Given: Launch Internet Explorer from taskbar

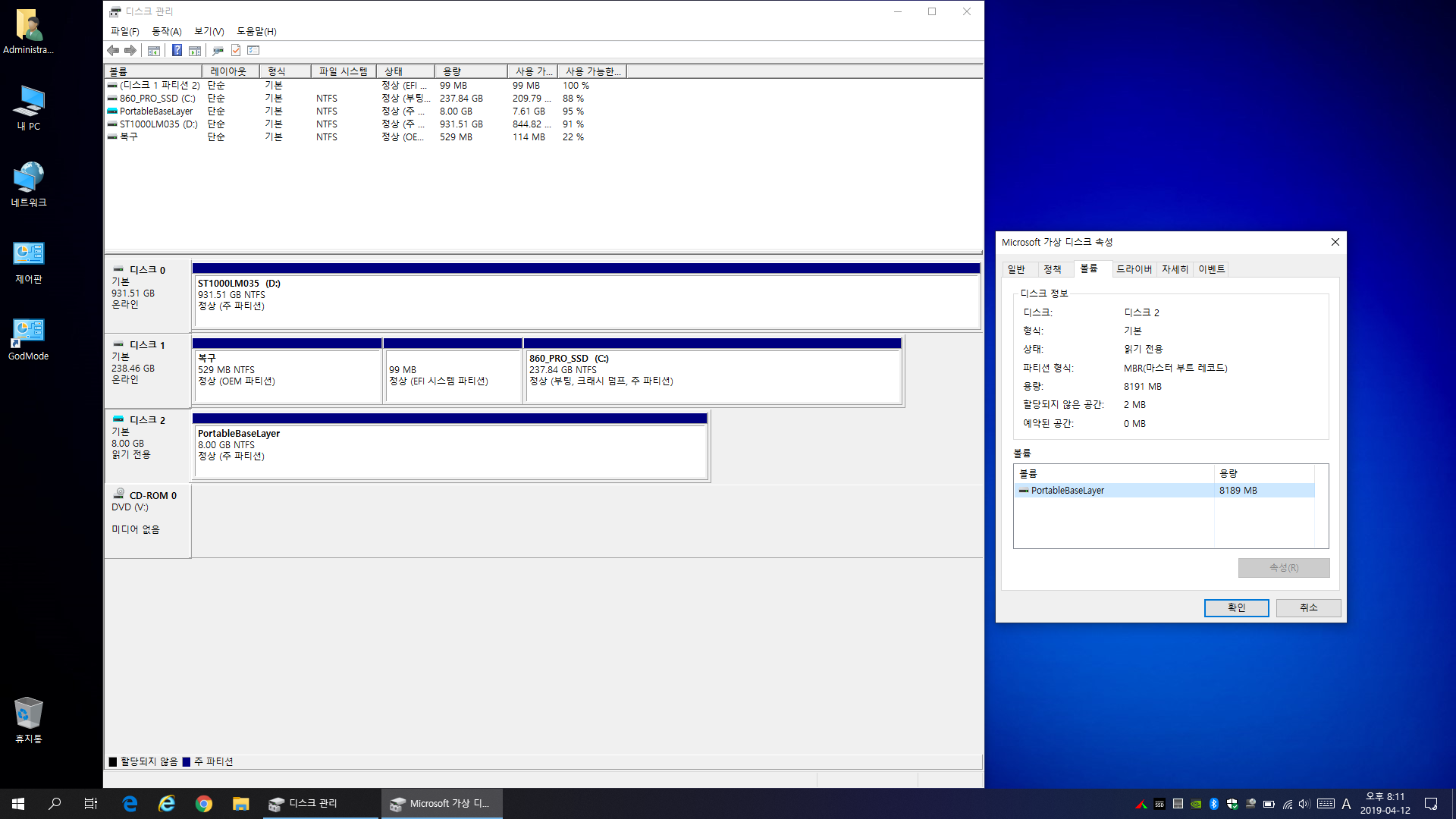Looking at the screenshot, I should pyautogui.click(x=167, y=804).
